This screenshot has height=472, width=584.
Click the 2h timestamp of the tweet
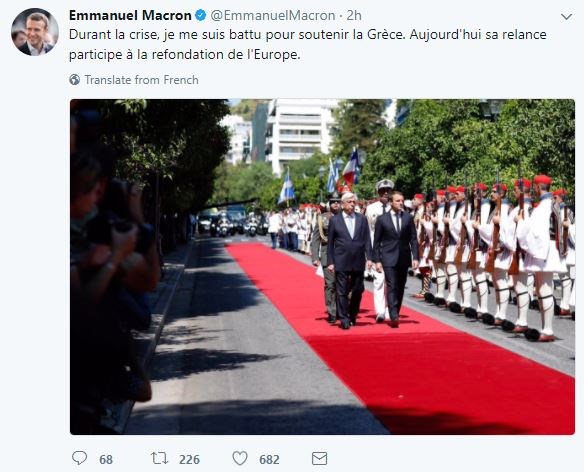click(x=354, y=15)
